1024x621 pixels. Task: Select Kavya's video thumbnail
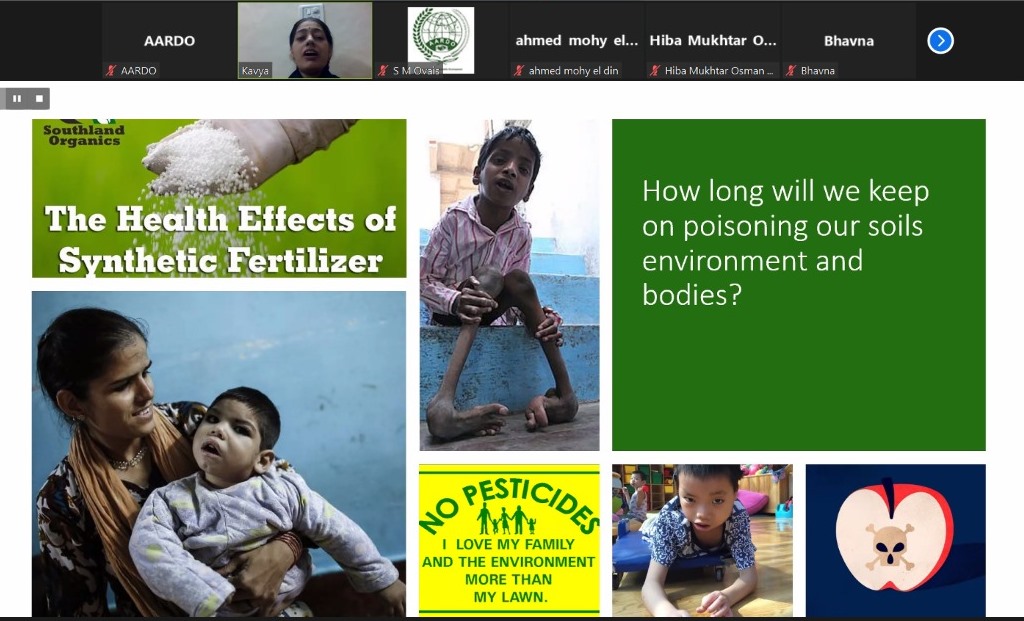click(305, 40)
